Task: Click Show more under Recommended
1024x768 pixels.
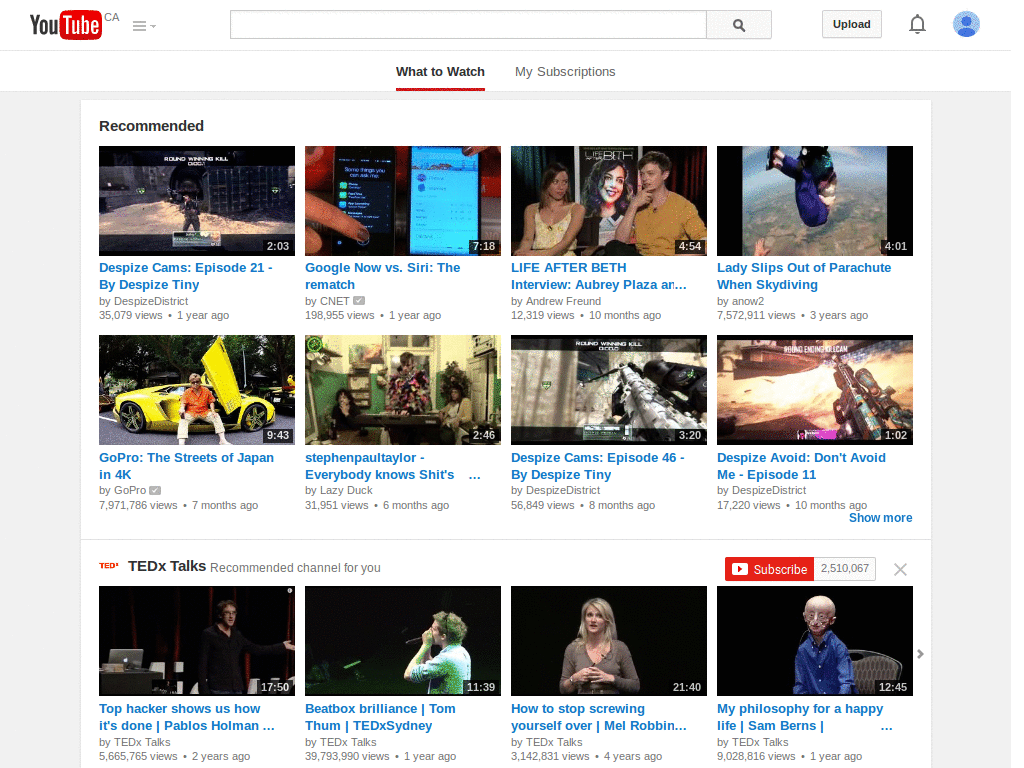Action: (880, 518)
